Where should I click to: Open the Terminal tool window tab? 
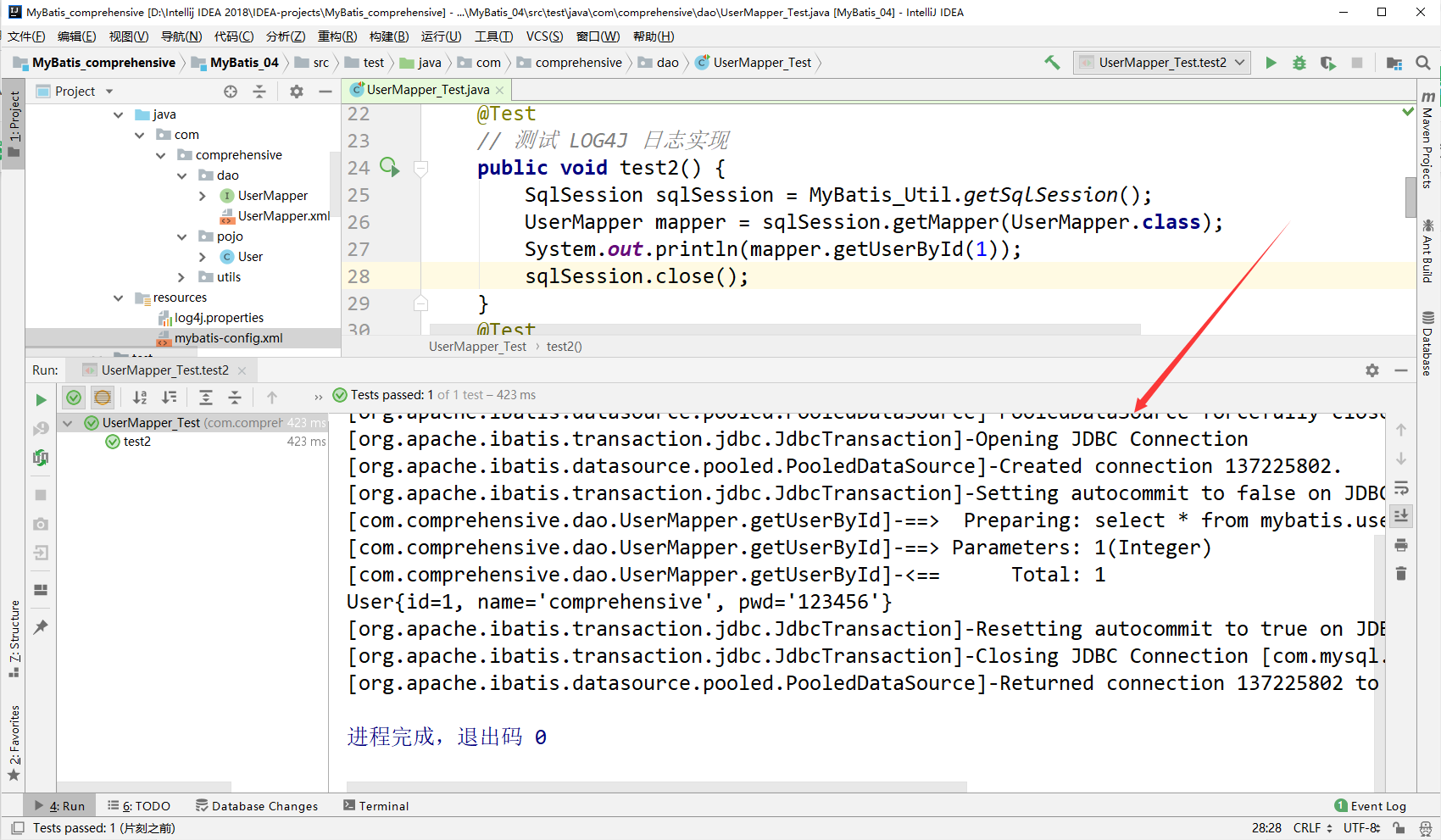tap(376, 806)
